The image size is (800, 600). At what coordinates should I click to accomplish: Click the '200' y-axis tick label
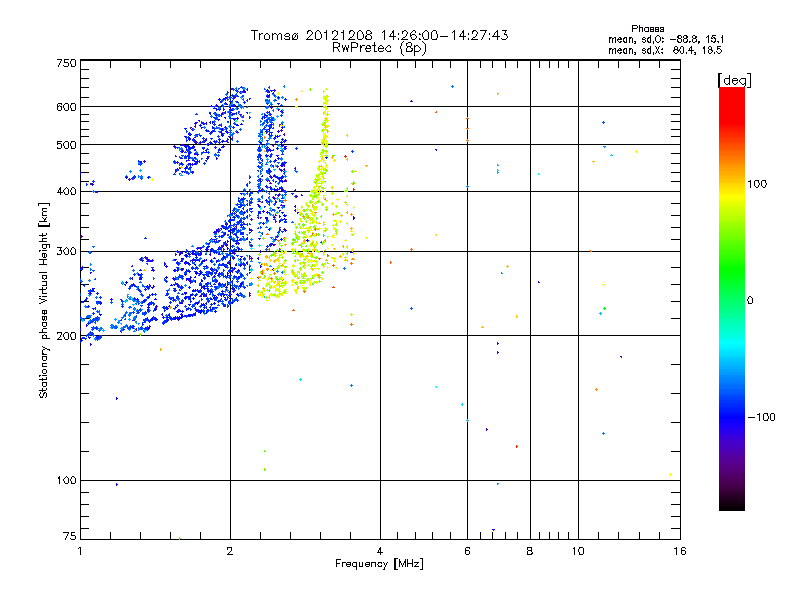[x=66, y=336]
